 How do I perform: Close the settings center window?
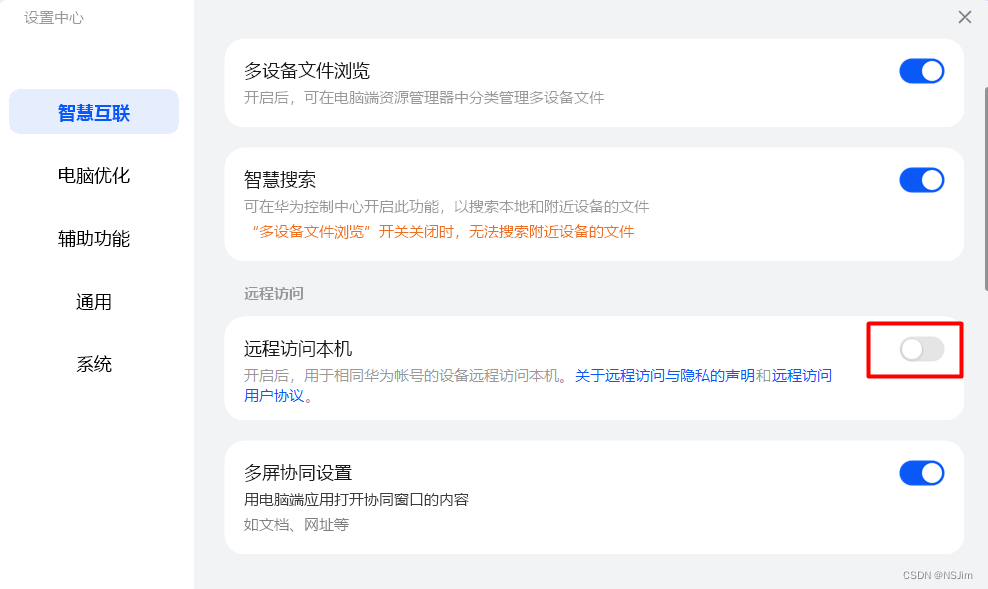[964, 17]
